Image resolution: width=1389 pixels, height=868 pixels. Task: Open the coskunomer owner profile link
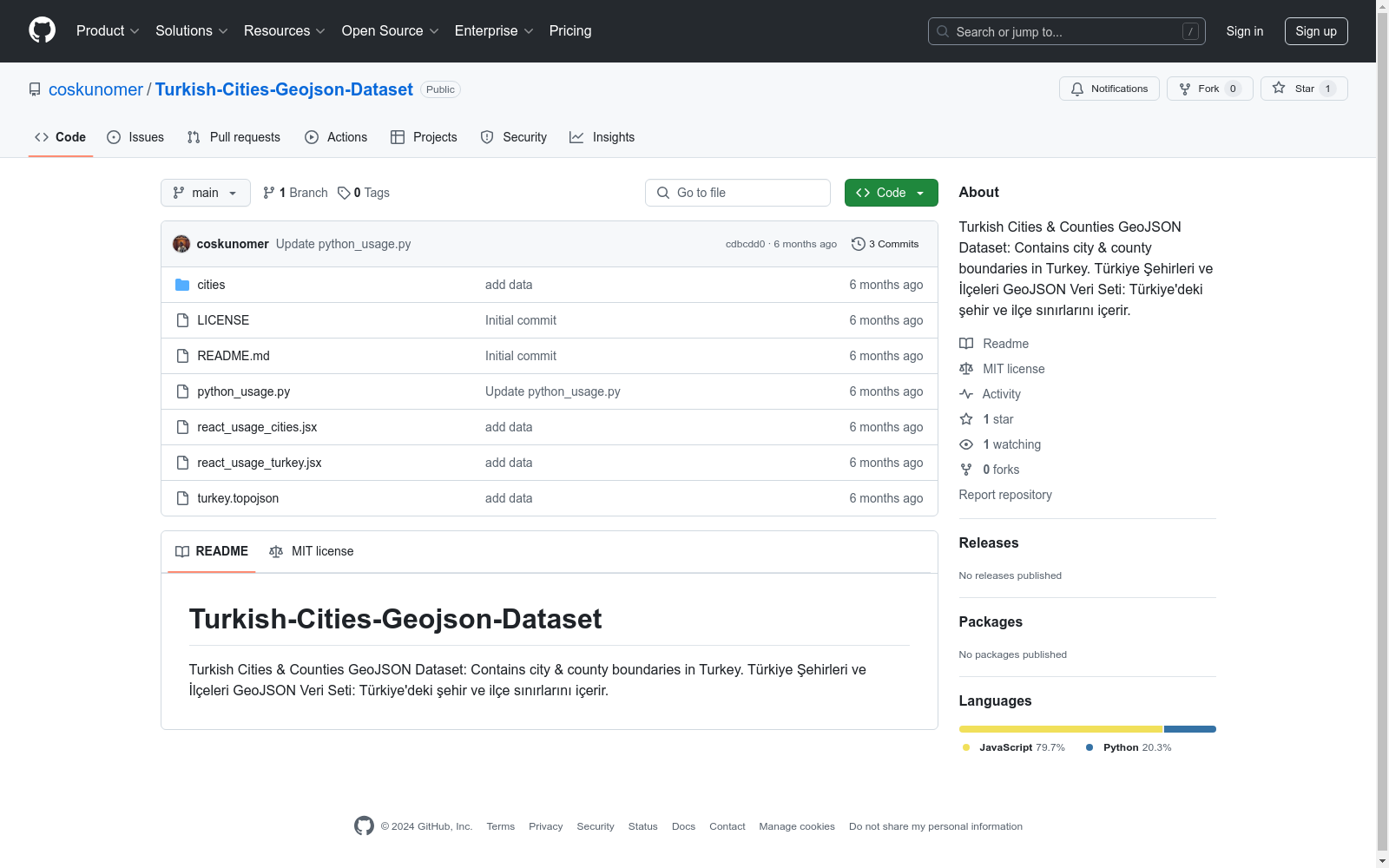pos(95,89)
